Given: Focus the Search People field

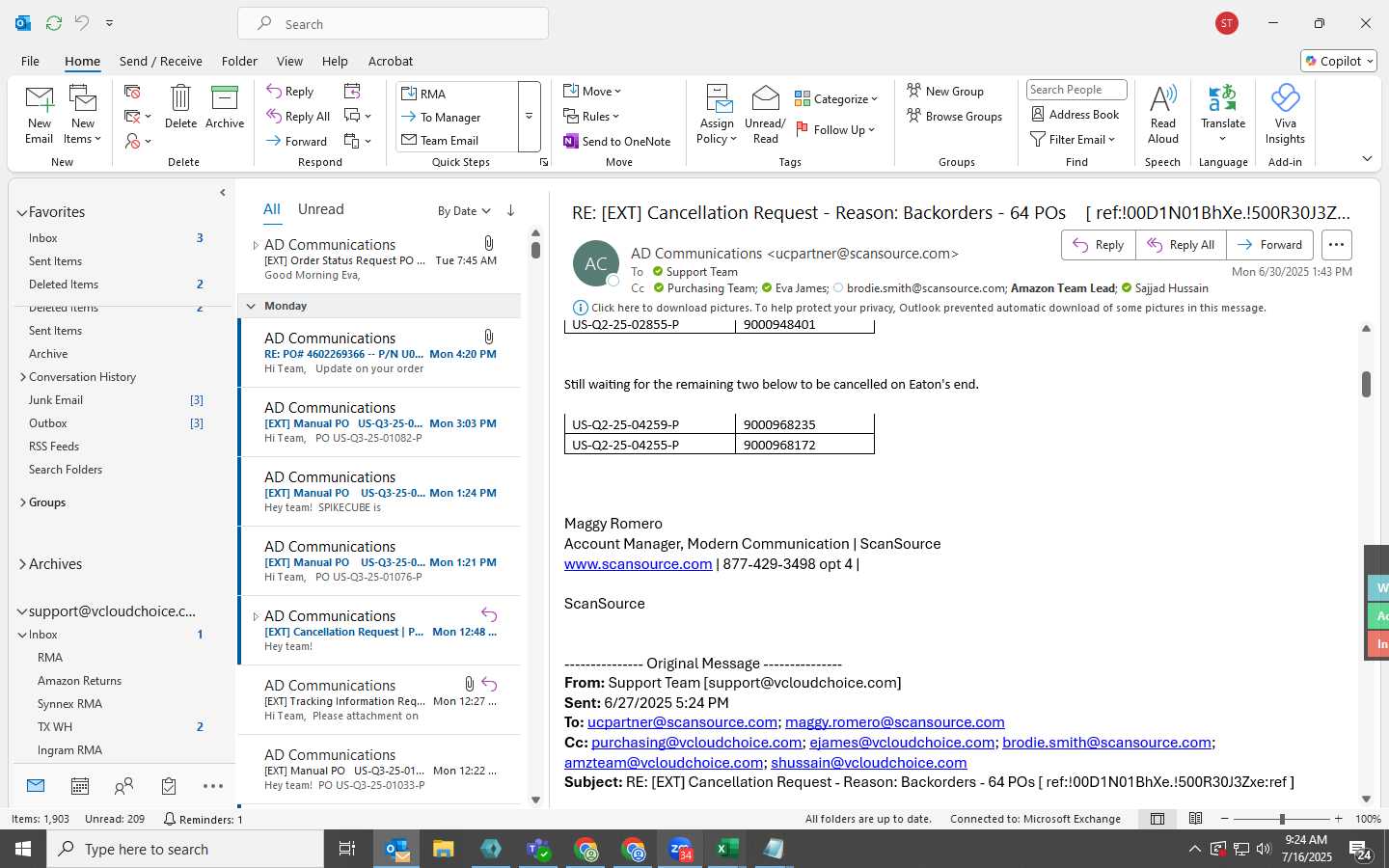Looking at the screenshot, I should point(1076,90).
